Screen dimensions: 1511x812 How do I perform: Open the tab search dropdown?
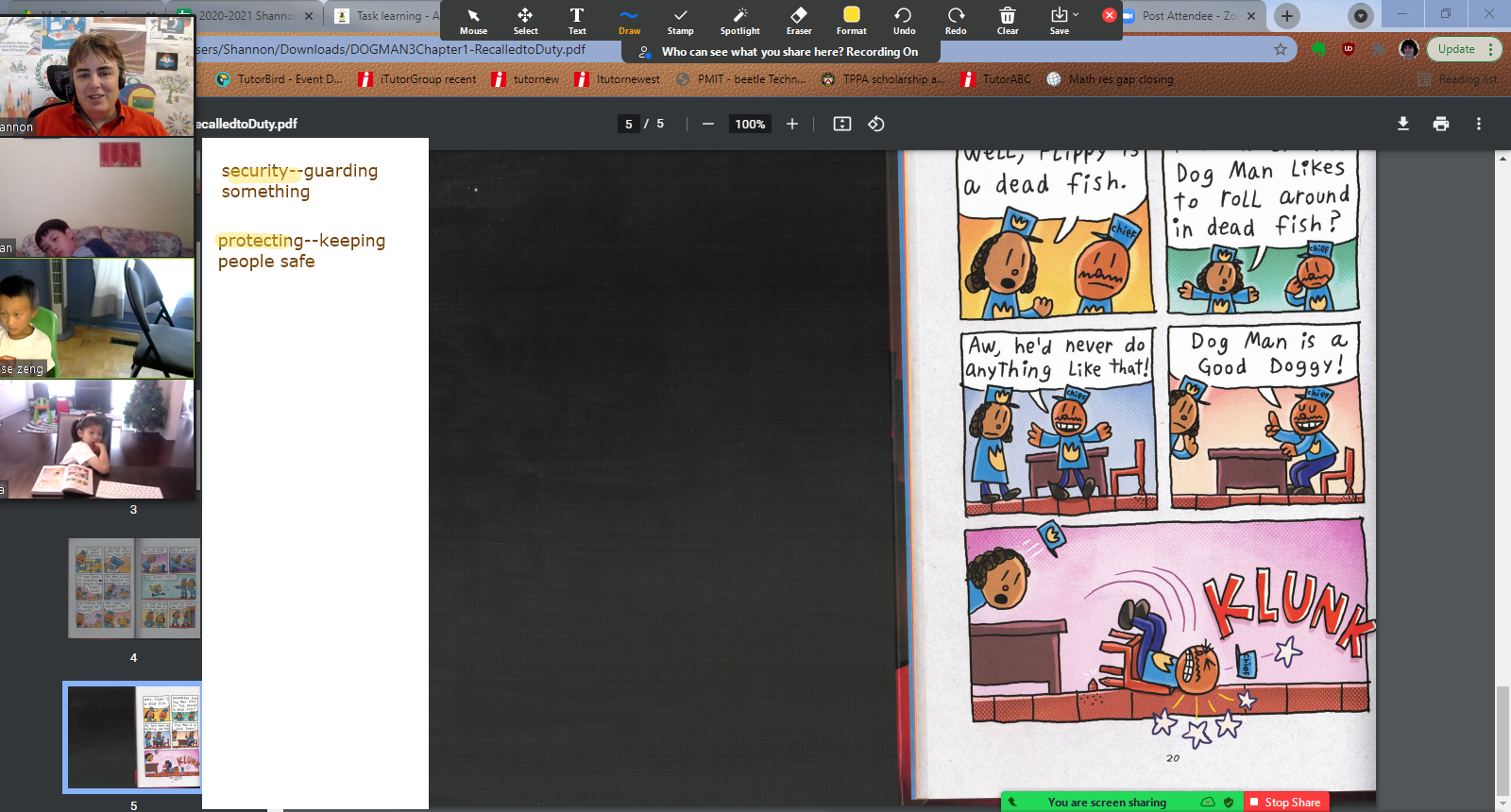[1361, 16]
